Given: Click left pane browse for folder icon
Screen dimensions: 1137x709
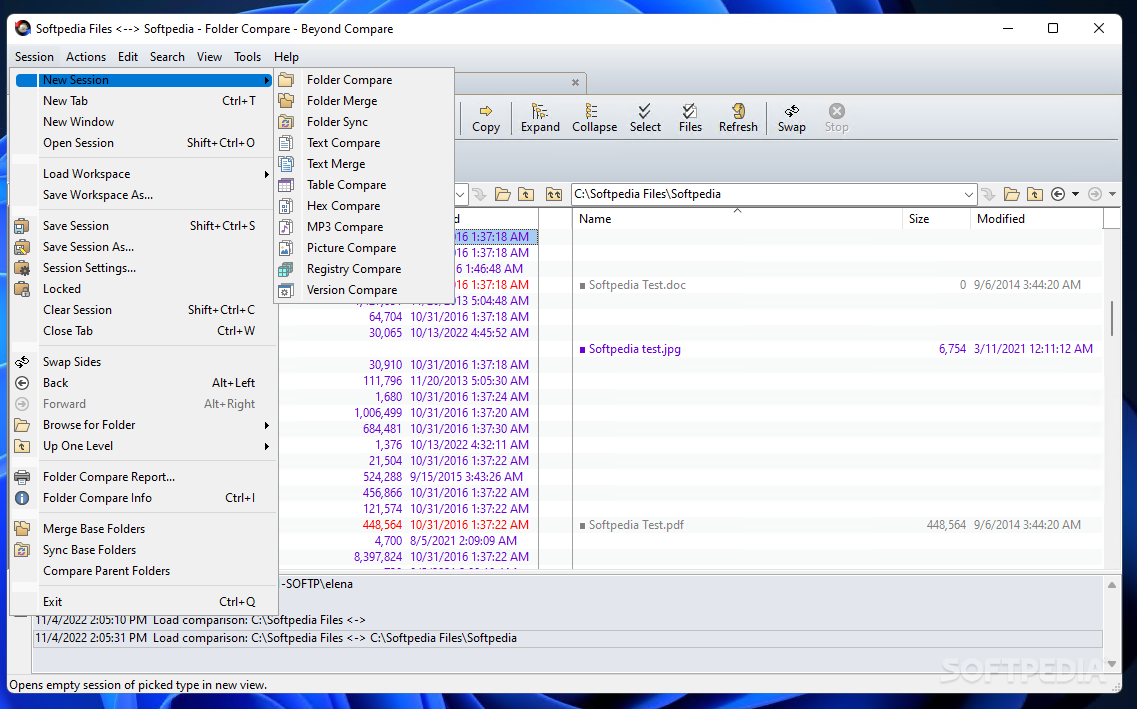Looking at the screenshot, I should [503, 194].
